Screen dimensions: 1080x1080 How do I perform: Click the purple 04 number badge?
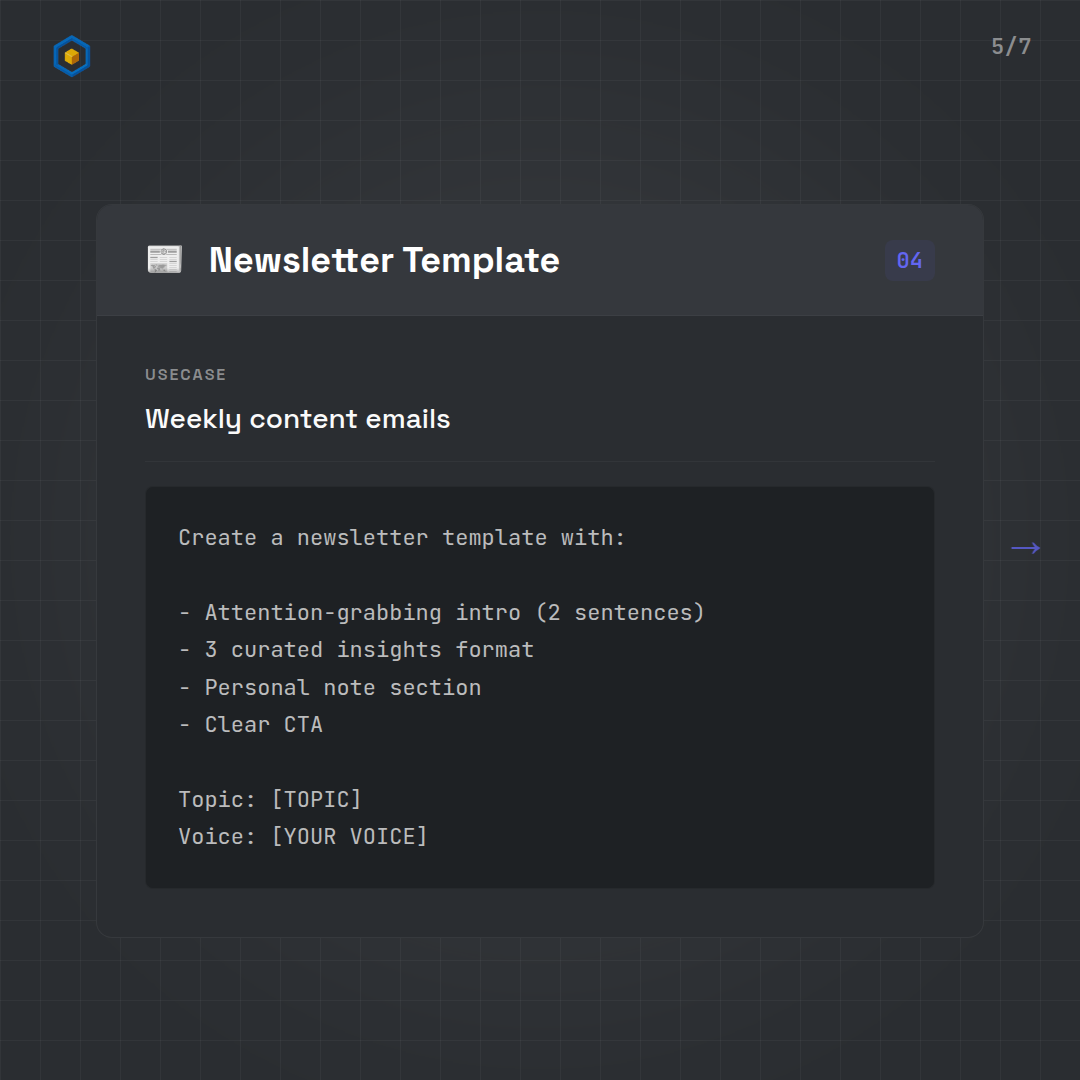(x=909, y=261)
